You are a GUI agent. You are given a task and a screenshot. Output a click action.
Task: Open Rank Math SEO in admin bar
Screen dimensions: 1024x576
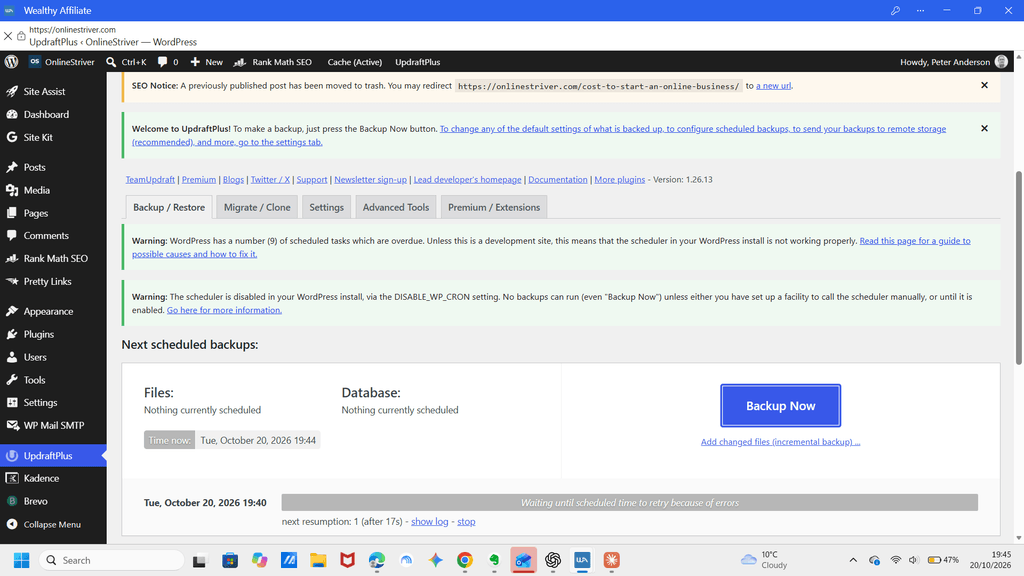[x=273, y=62]
